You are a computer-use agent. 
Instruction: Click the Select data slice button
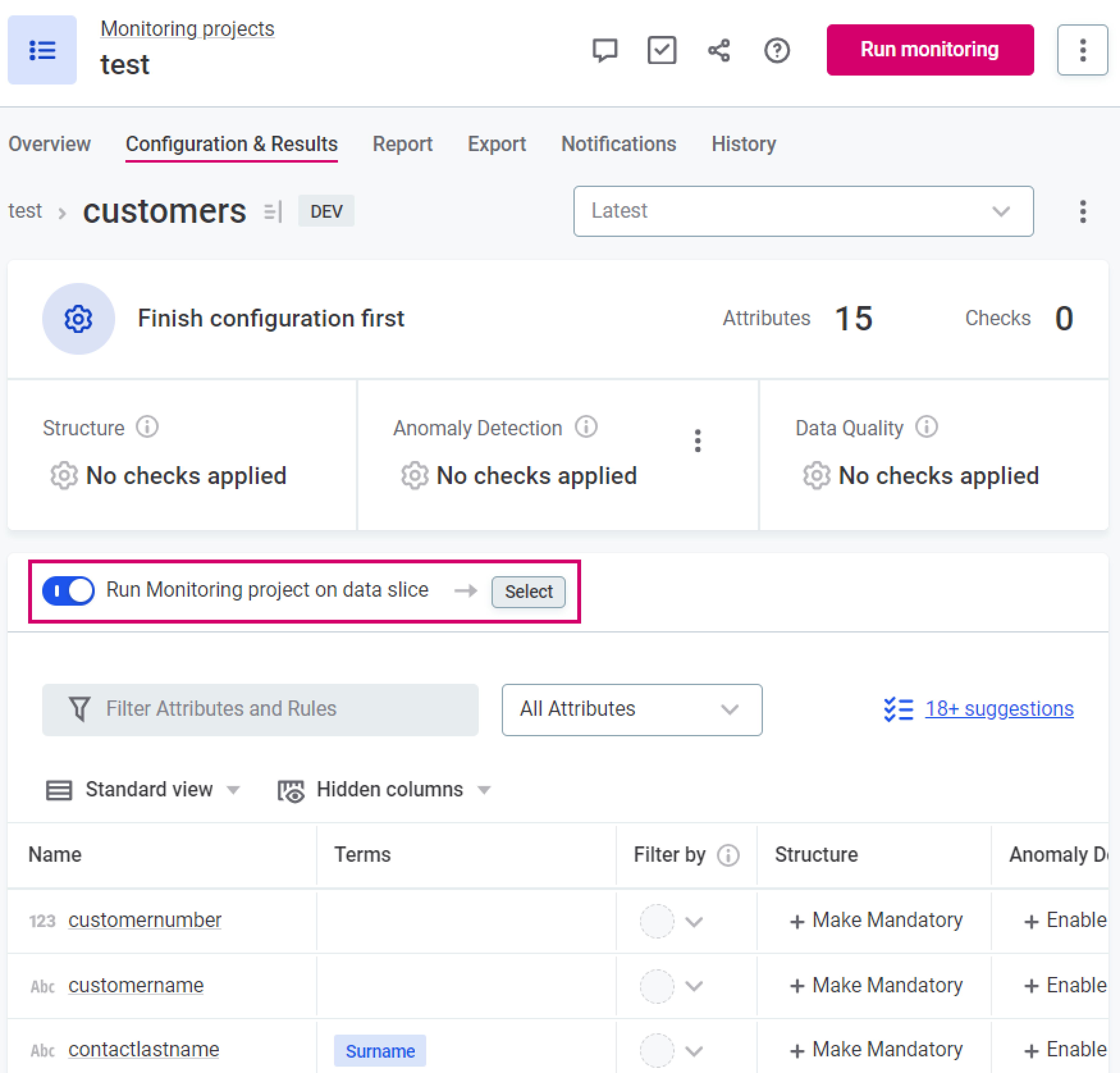528,592
